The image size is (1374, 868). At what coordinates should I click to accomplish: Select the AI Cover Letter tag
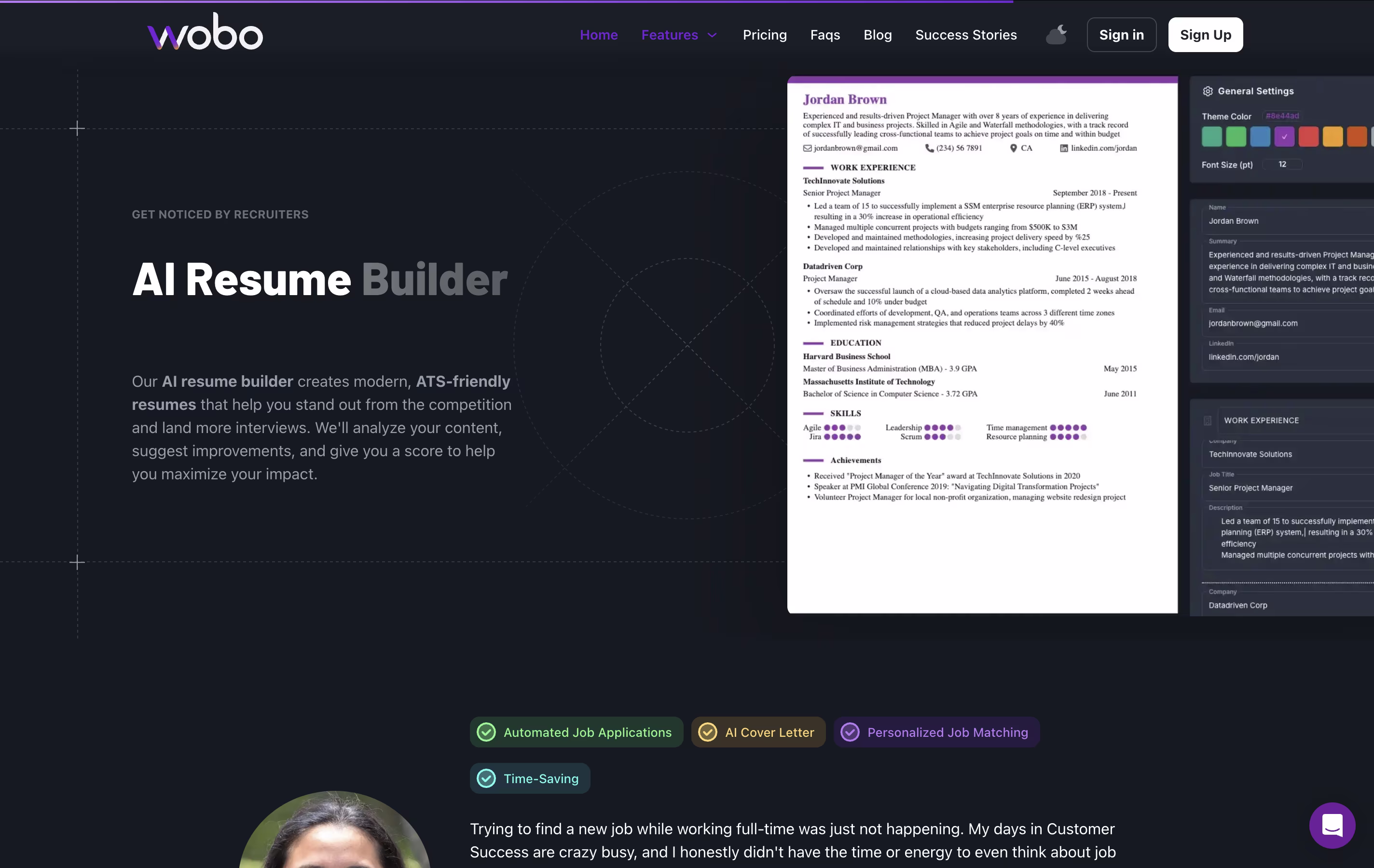pos(758,732)
